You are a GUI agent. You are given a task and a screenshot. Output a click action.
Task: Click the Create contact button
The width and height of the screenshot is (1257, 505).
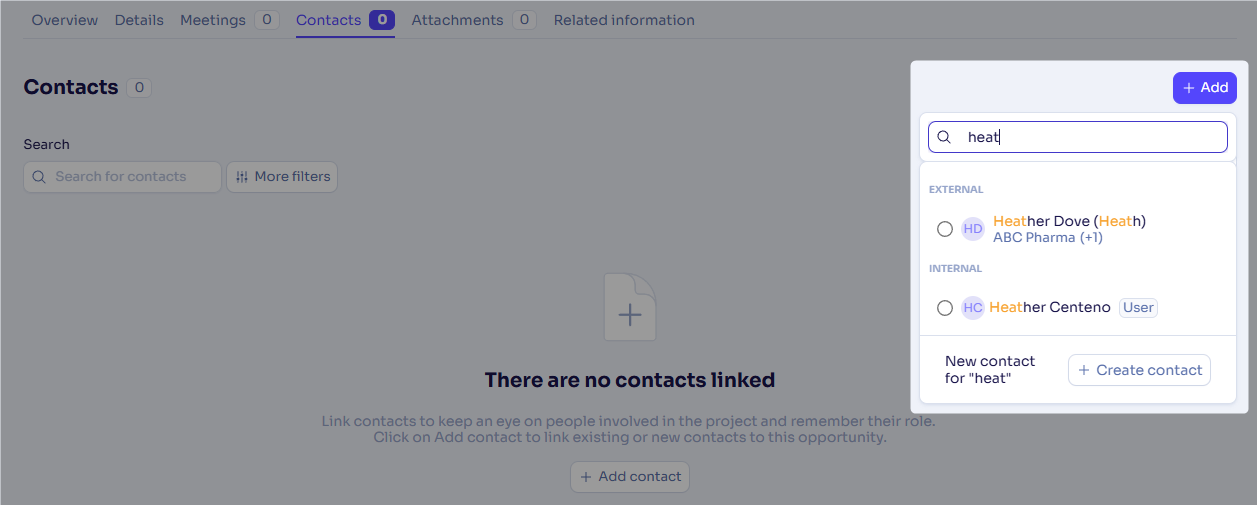tap(1139, 370)
